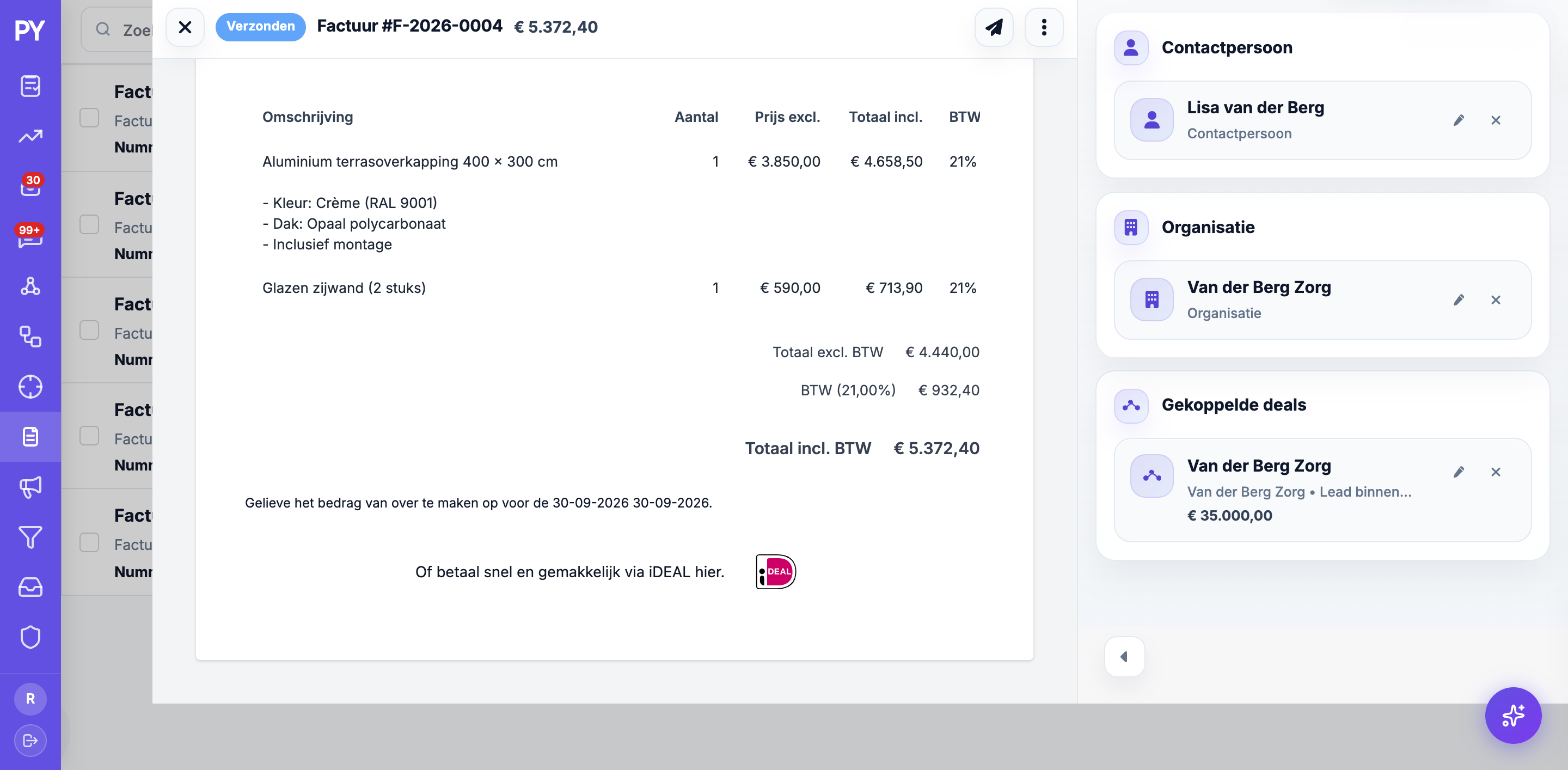This screenshot has height=770, width=1568.
Task: Remove contact Lisa van der Berg
Action: (1496, 120)
